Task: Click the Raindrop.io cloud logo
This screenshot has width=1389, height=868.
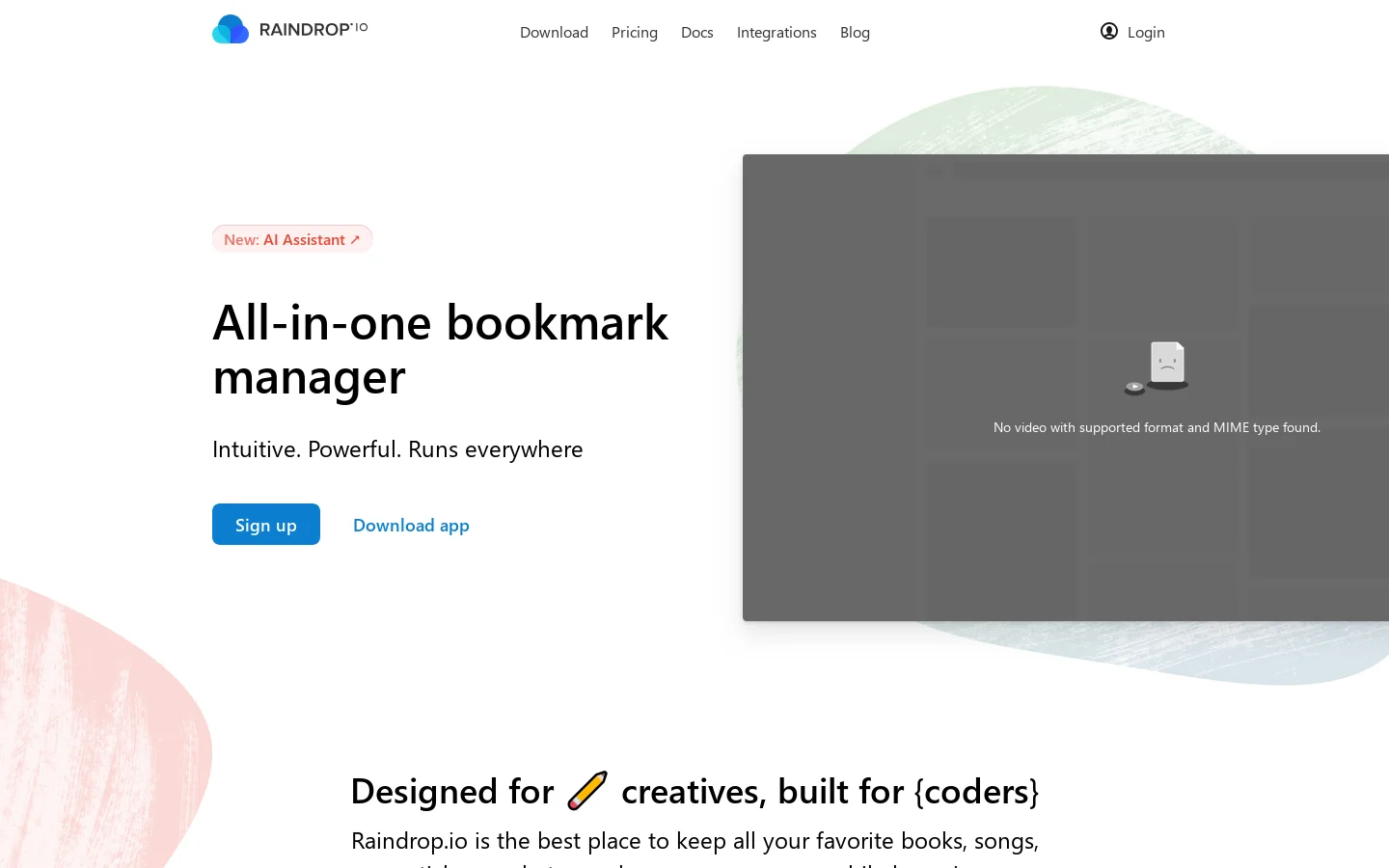Action: tap(231, 29)
